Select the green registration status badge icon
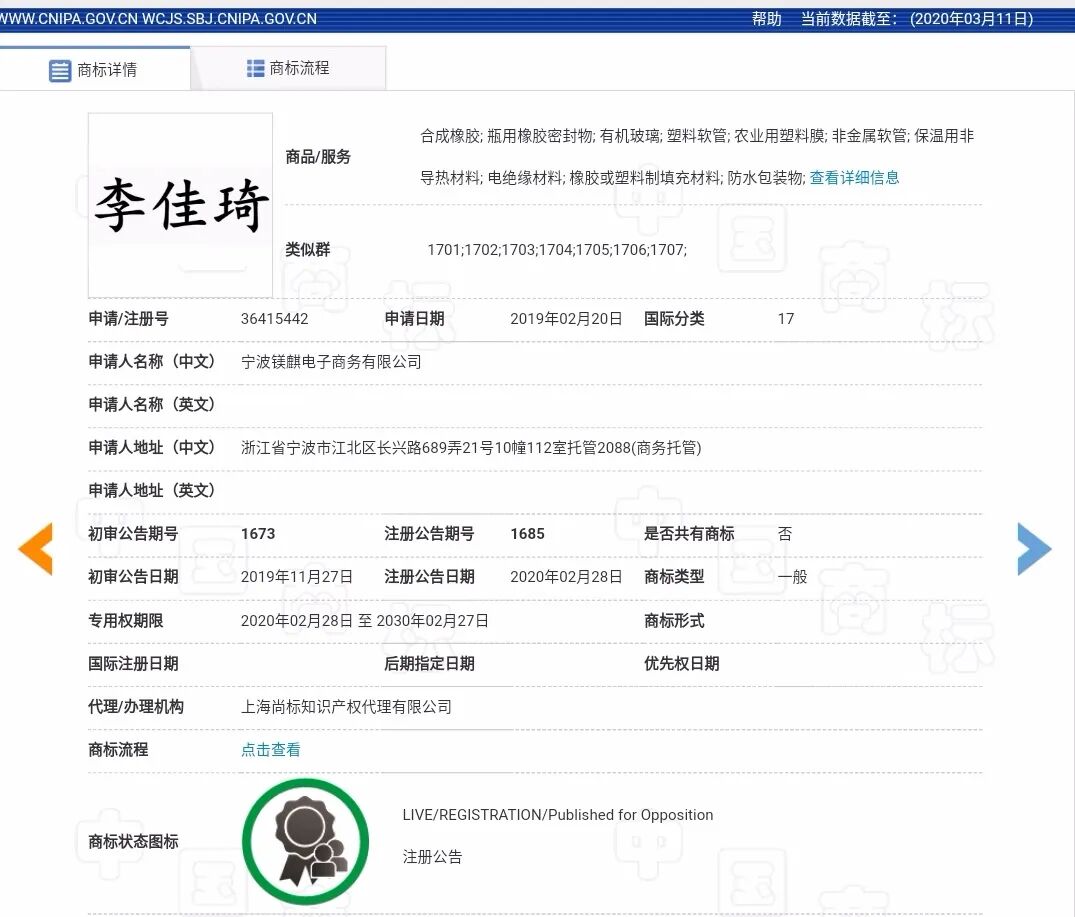1075x917 pixels. pyautogui.click(x=305, y=841)
